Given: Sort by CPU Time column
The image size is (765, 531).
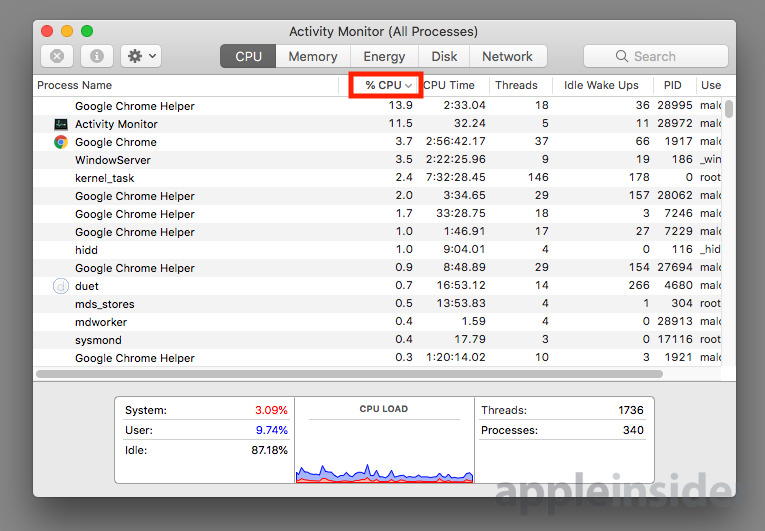Looking at the screenshot, I should click(x=455, y=85).
